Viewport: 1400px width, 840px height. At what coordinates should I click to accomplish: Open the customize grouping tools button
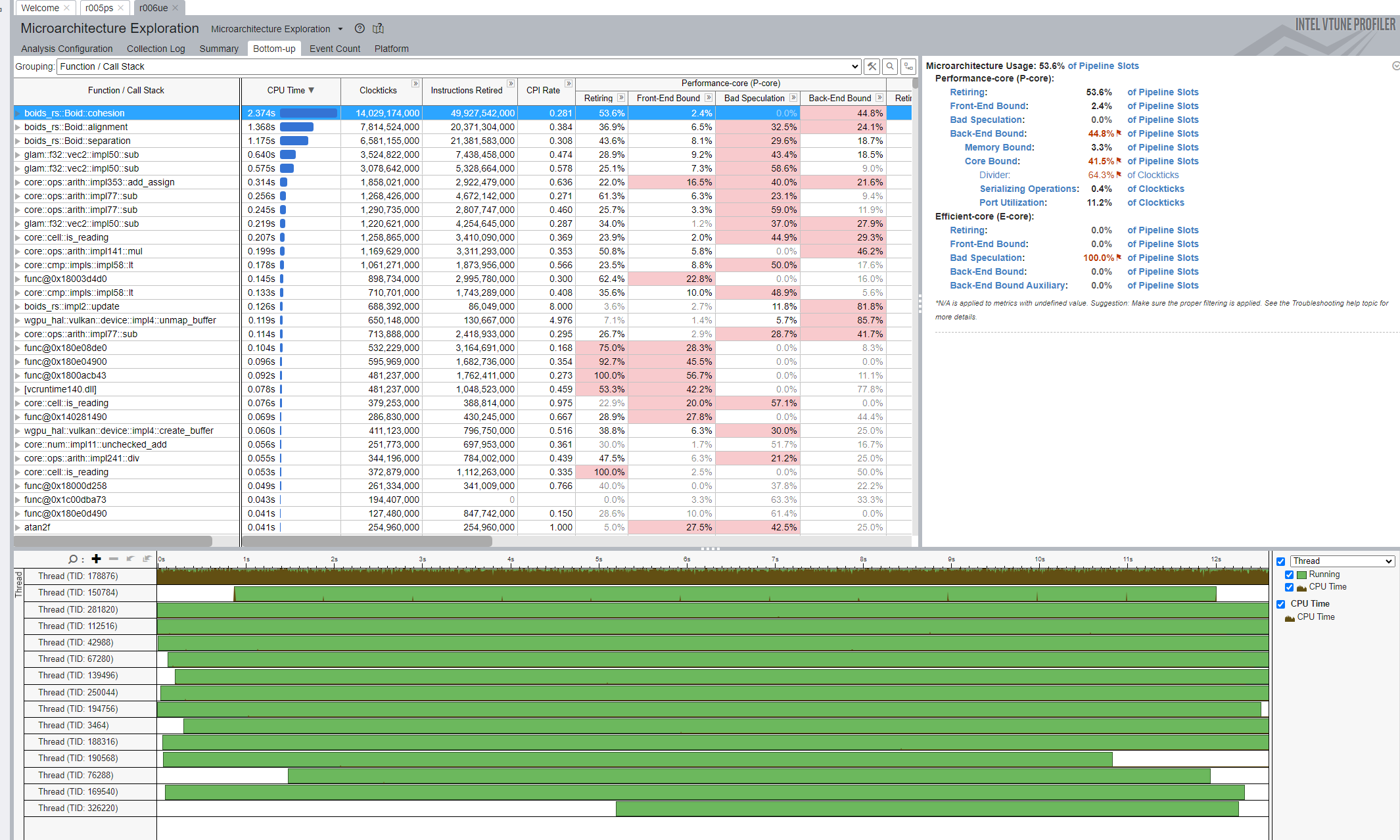[x=872, y=66]
